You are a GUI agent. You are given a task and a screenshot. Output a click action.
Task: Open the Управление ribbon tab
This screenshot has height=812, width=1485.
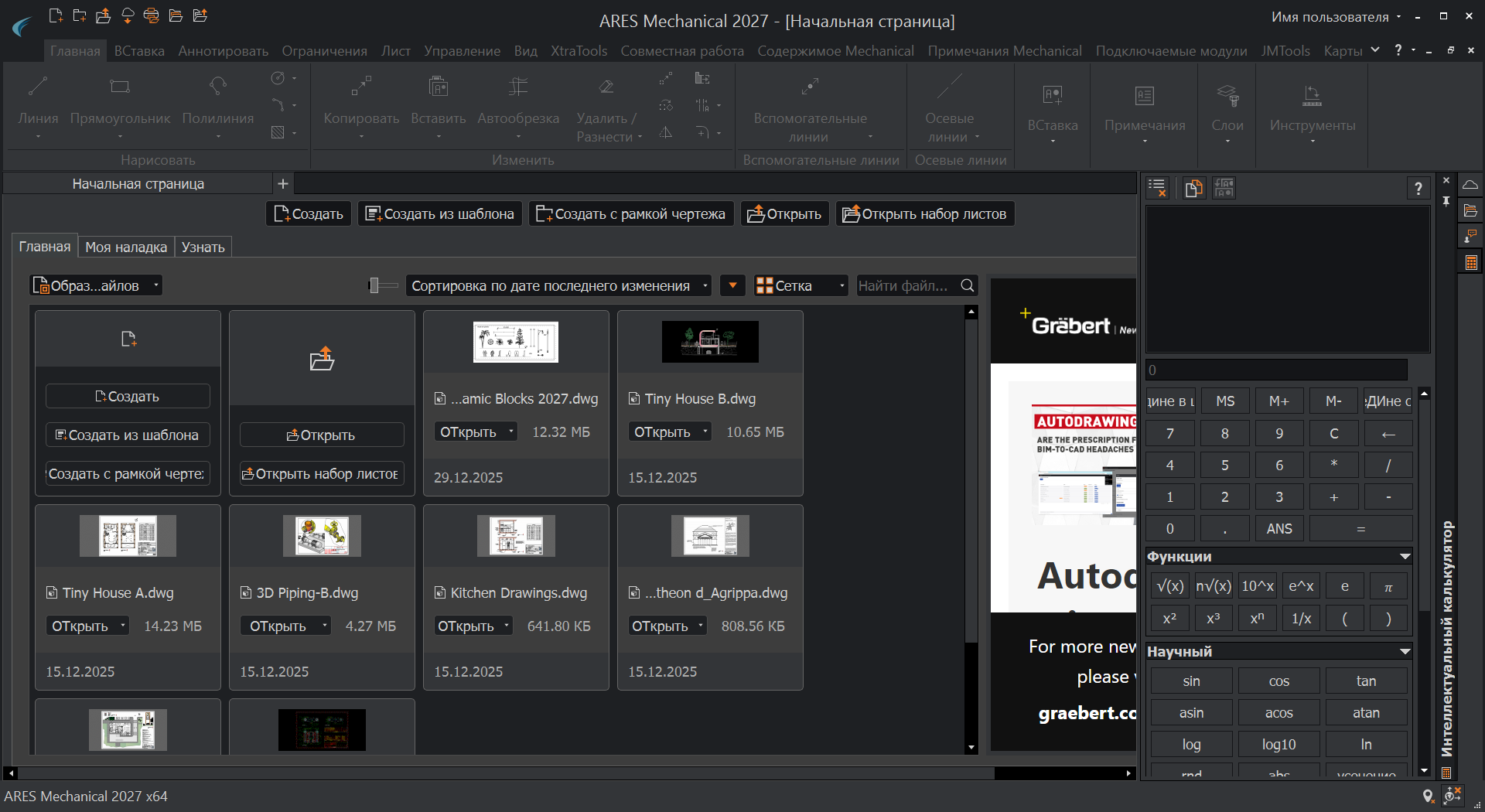(x=463, y=51)
